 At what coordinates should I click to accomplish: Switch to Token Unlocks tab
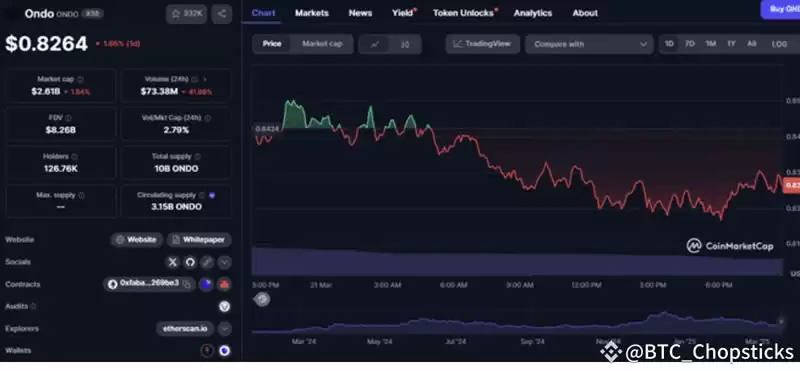(464, 13)
